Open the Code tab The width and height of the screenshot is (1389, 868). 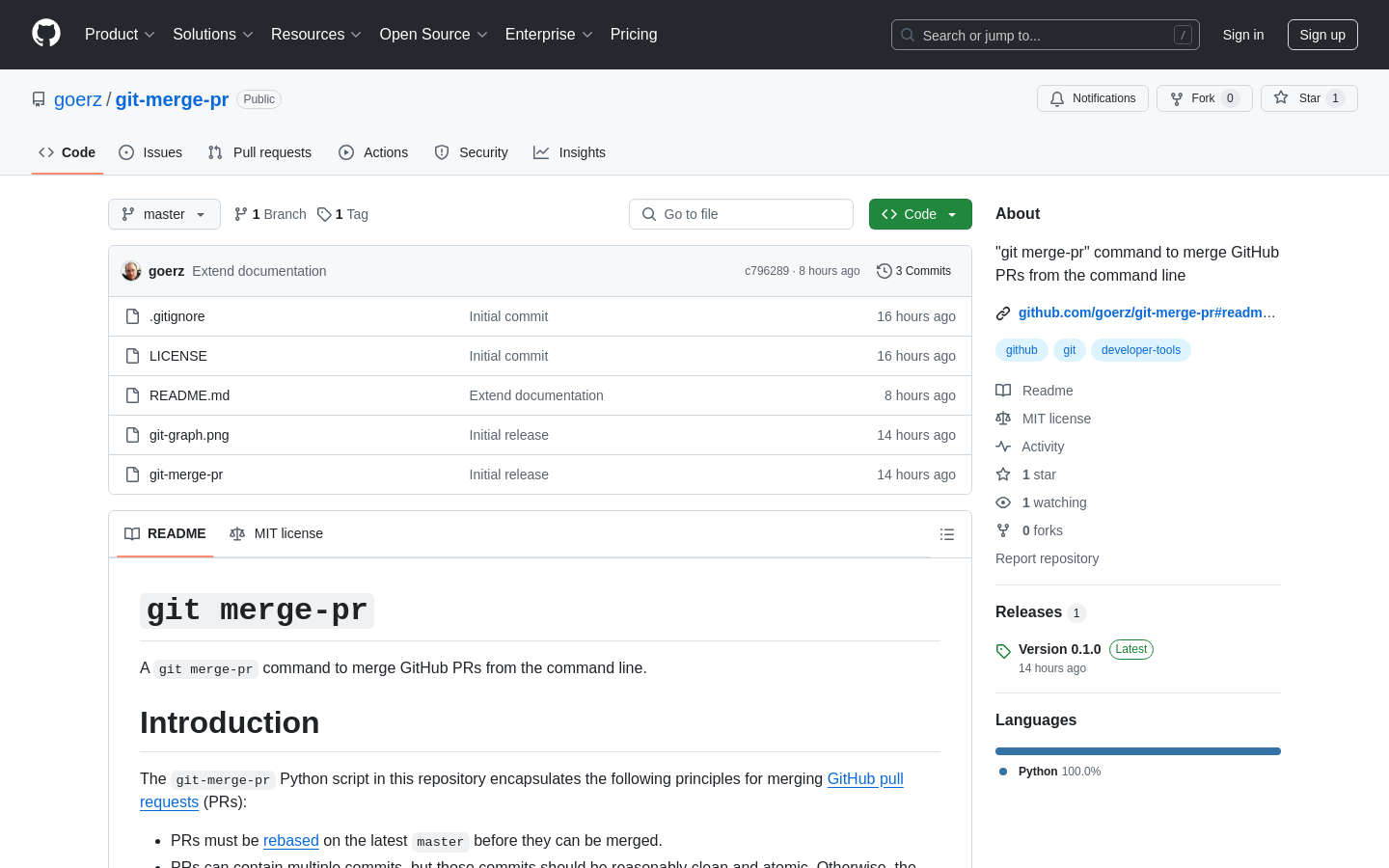[x=68, y=152]
